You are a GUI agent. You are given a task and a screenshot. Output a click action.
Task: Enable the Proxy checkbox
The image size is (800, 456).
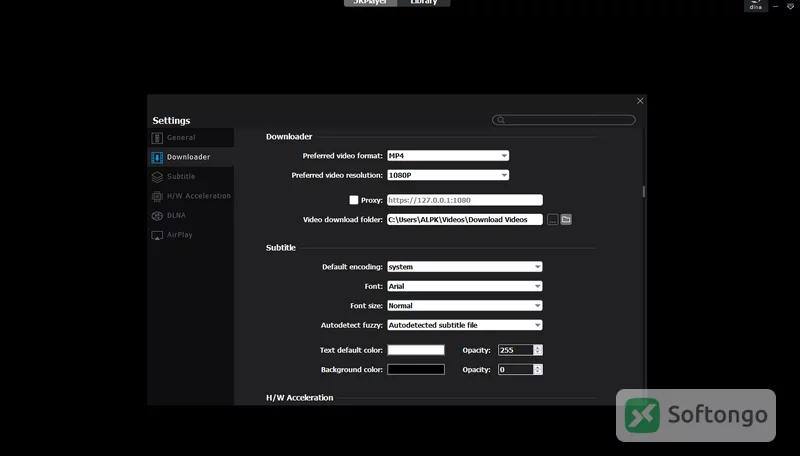[354, 200]
